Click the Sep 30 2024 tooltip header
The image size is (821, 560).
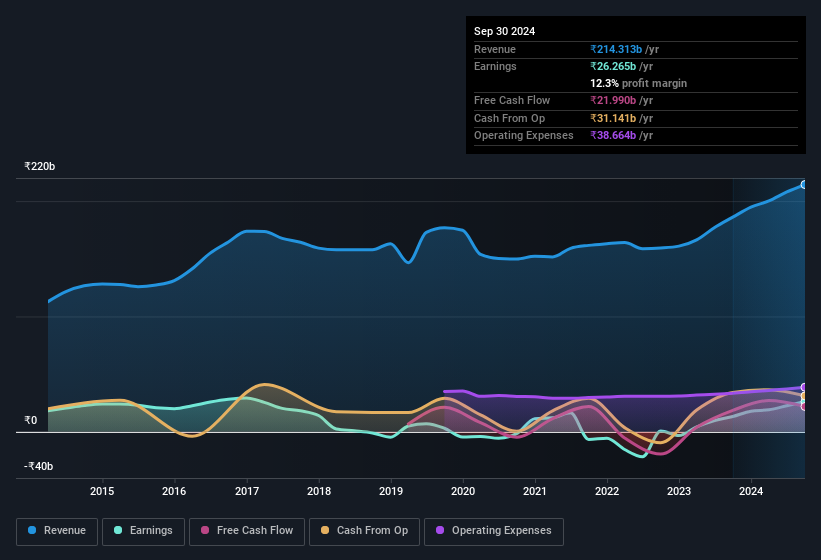(504, 31)
